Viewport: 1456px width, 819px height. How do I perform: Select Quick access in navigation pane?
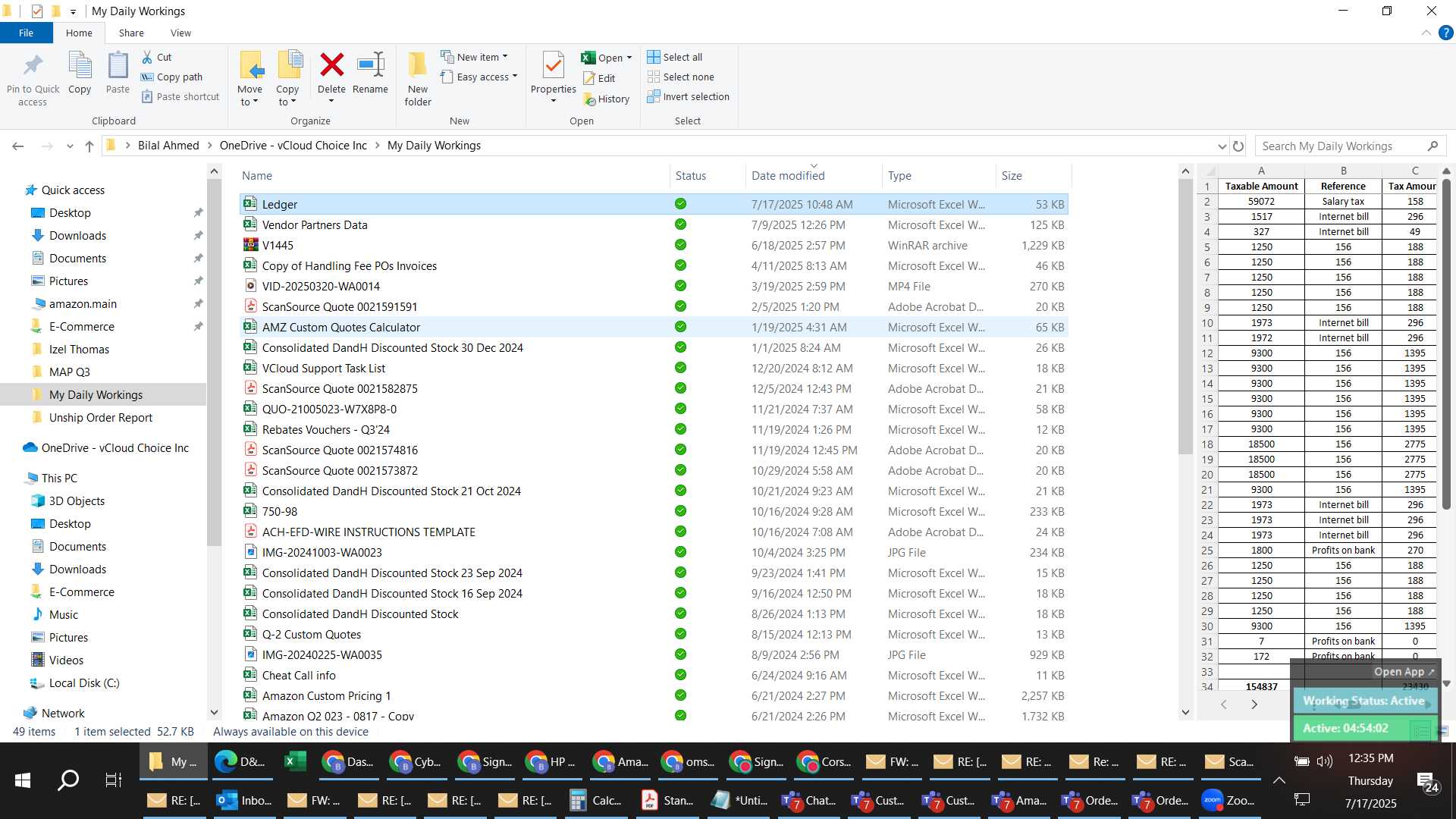(x=73, y=190)
